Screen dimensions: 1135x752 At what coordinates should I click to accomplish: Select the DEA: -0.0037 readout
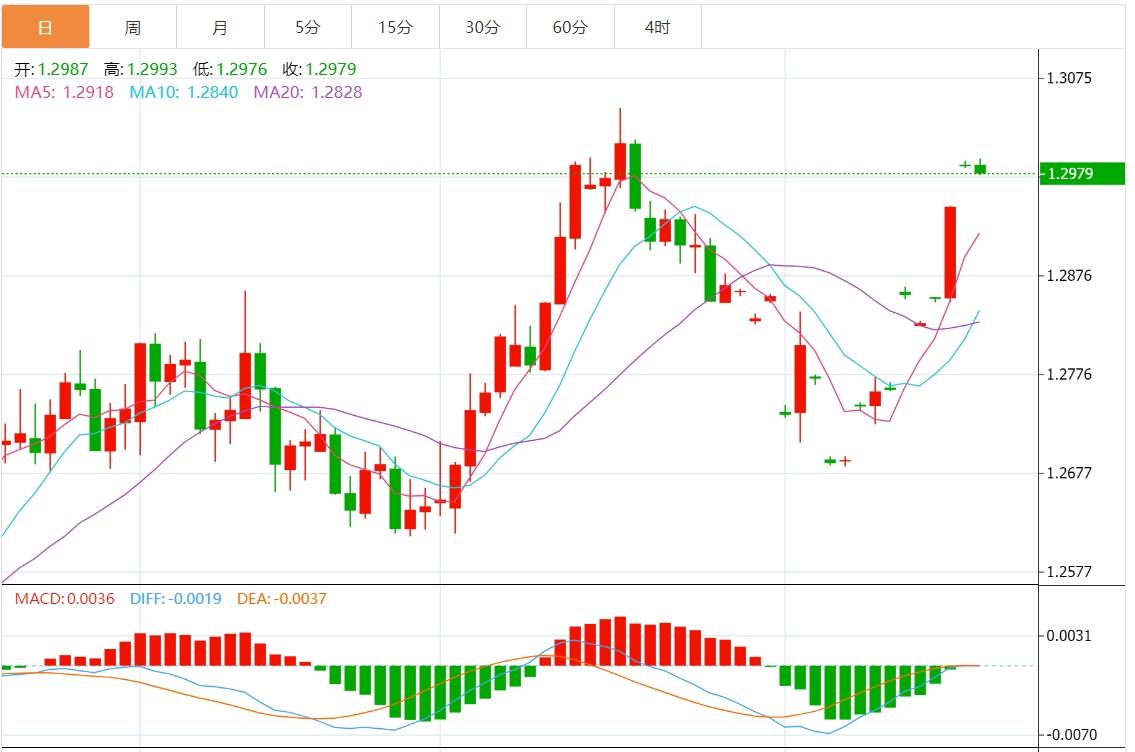281,599
